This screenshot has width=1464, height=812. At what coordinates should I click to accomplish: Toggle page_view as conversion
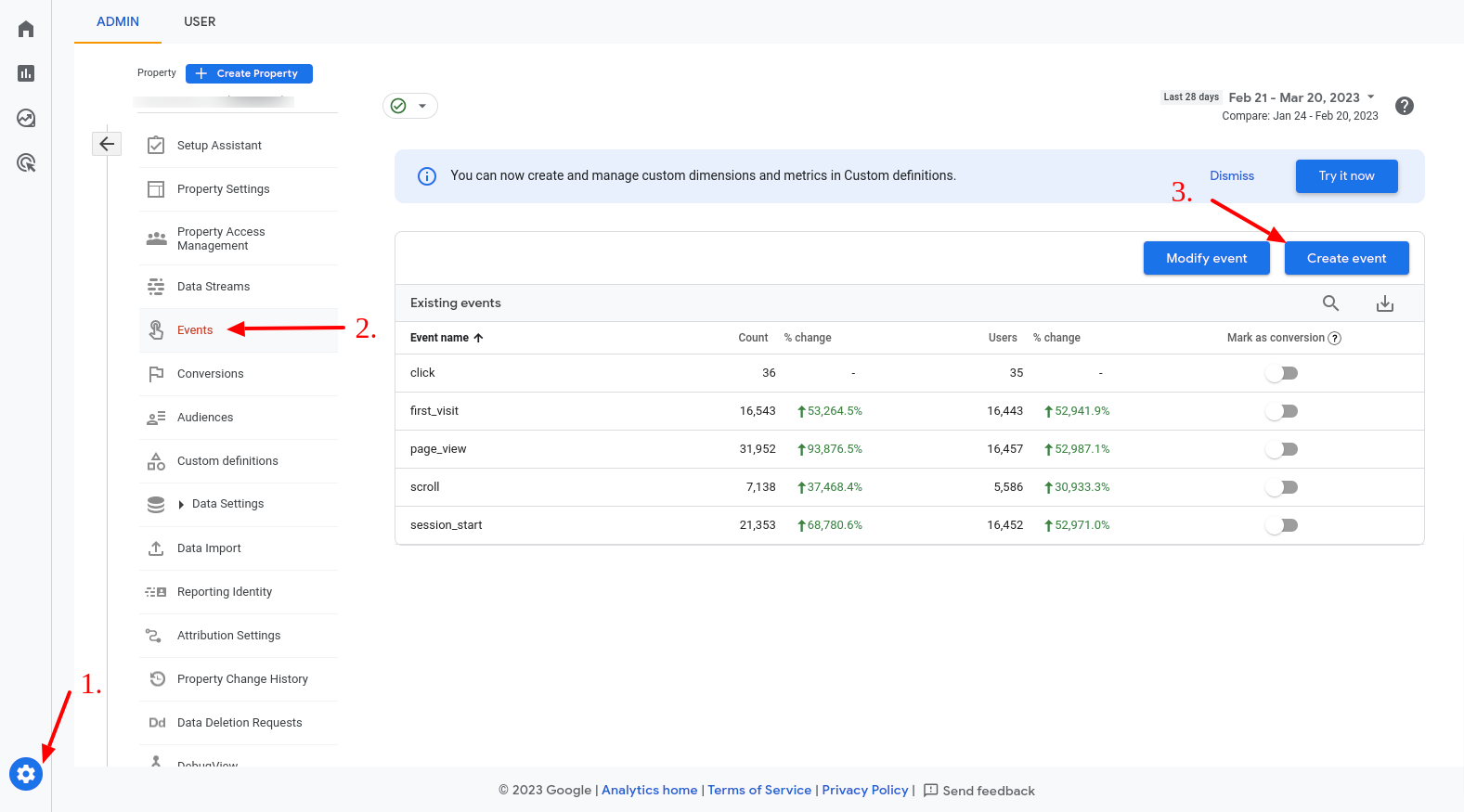1281,449
